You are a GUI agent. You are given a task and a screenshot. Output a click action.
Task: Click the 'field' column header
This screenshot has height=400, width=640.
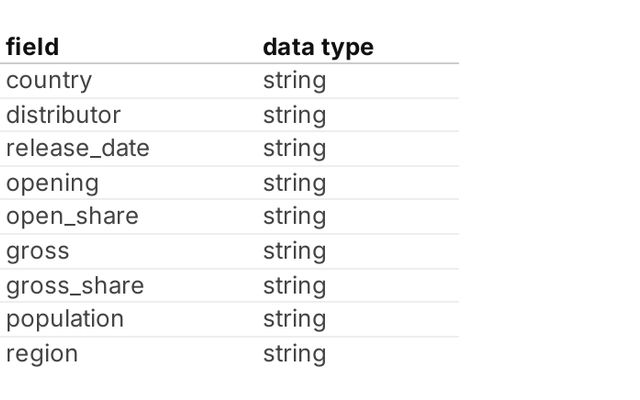click(x=33, y=47)
